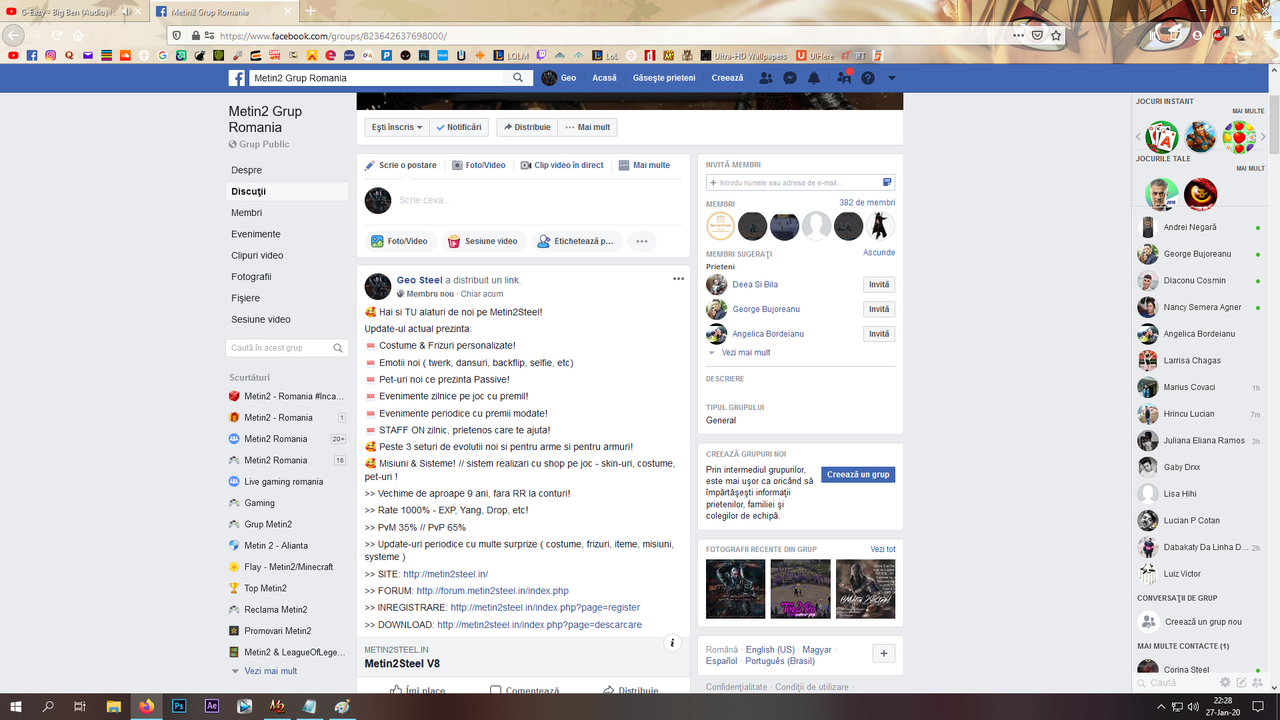Click the Sesiune video button

point(483,241)
